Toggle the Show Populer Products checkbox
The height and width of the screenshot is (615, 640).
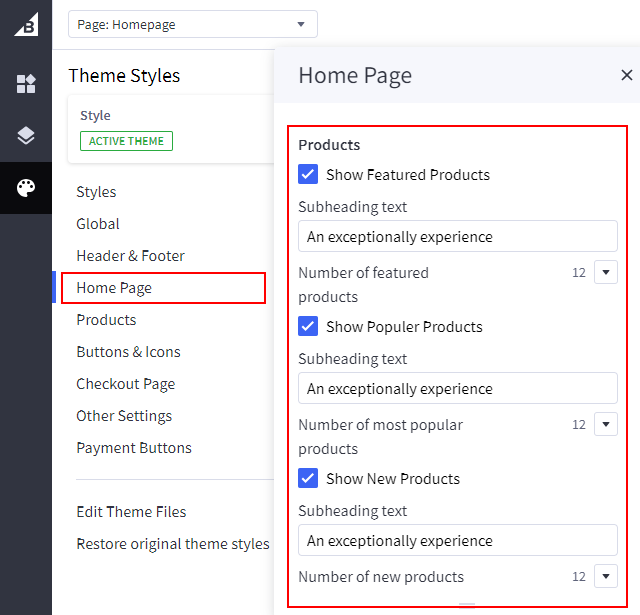(308, 327)
